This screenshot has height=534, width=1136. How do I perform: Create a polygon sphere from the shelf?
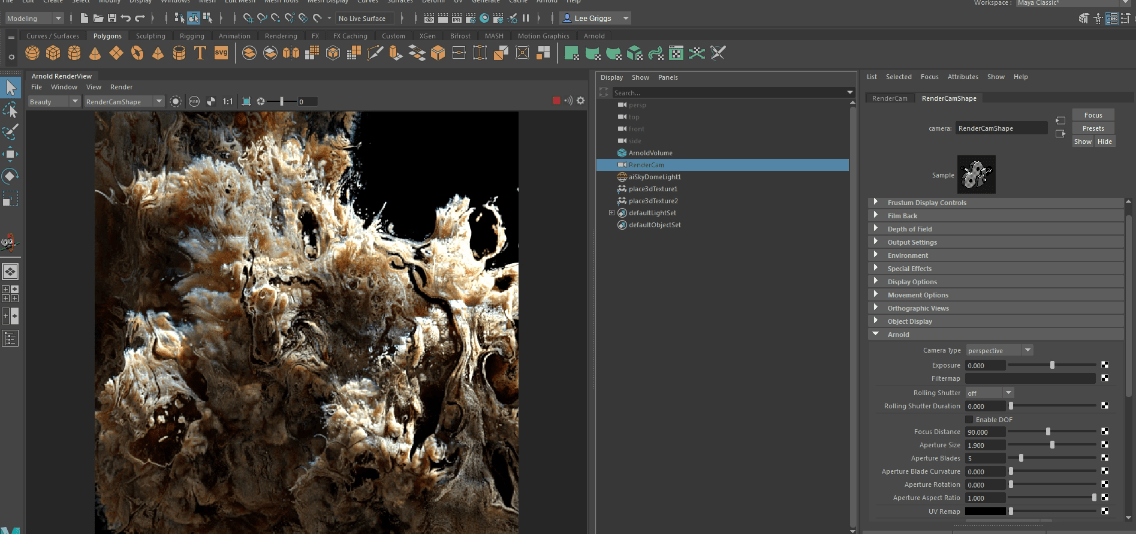34,53
